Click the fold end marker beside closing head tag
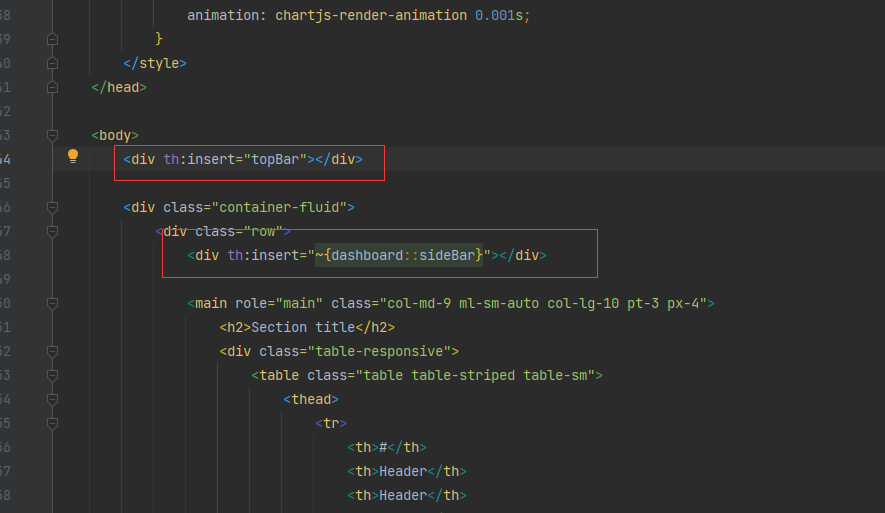The width and height of the screenshot is (885, 513). 52,87
